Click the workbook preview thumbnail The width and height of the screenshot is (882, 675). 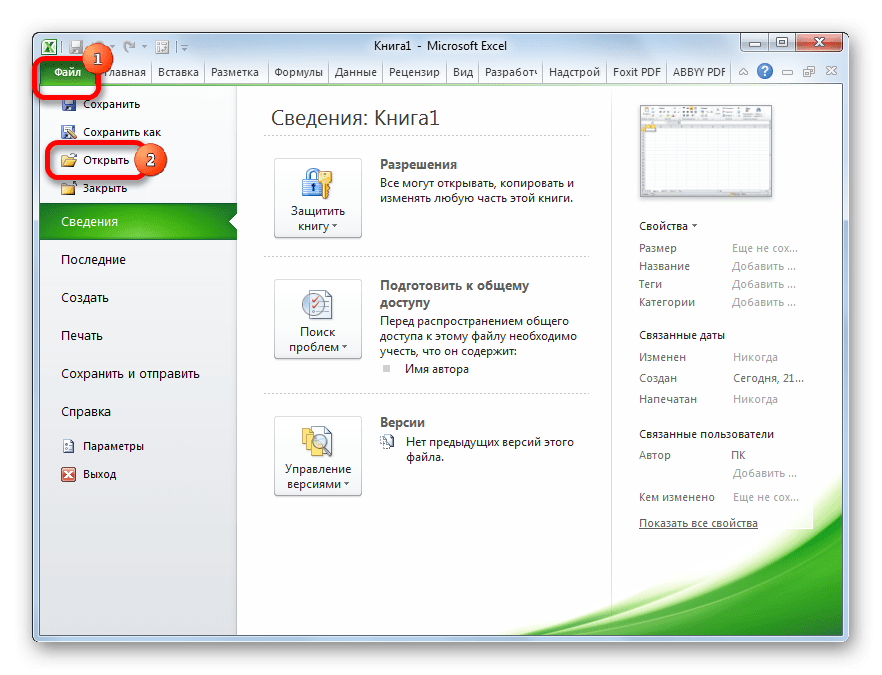click(x=705, y=151)
